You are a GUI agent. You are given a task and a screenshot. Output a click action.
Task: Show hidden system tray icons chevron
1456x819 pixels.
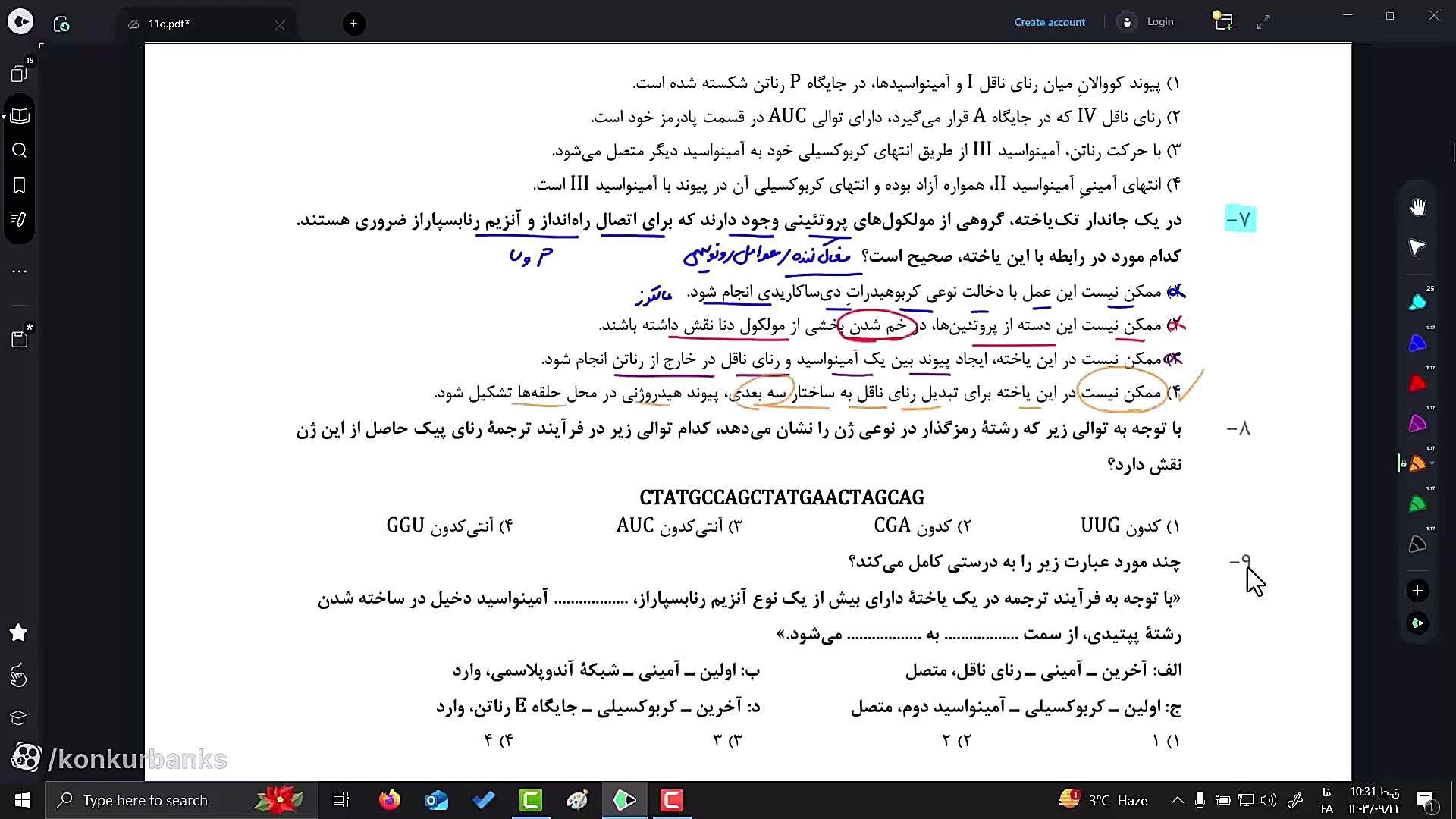1177,800
